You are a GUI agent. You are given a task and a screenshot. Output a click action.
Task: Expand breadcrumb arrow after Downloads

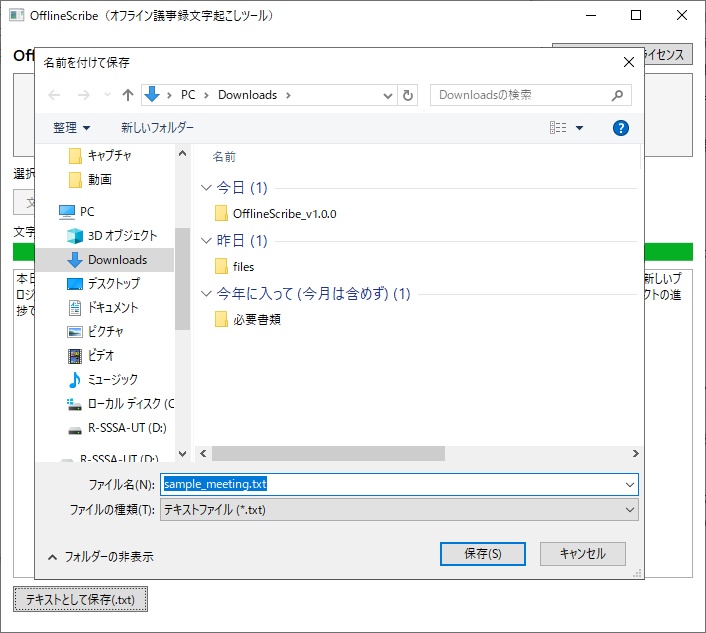(x=288, y=95)
